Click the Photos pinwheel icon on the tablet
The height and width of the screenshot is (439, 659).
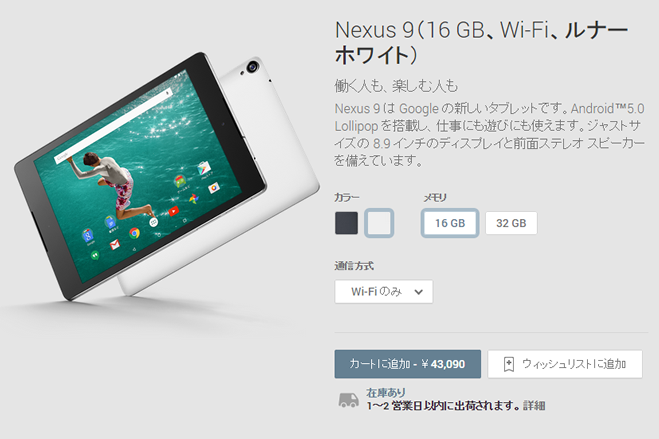193,198
